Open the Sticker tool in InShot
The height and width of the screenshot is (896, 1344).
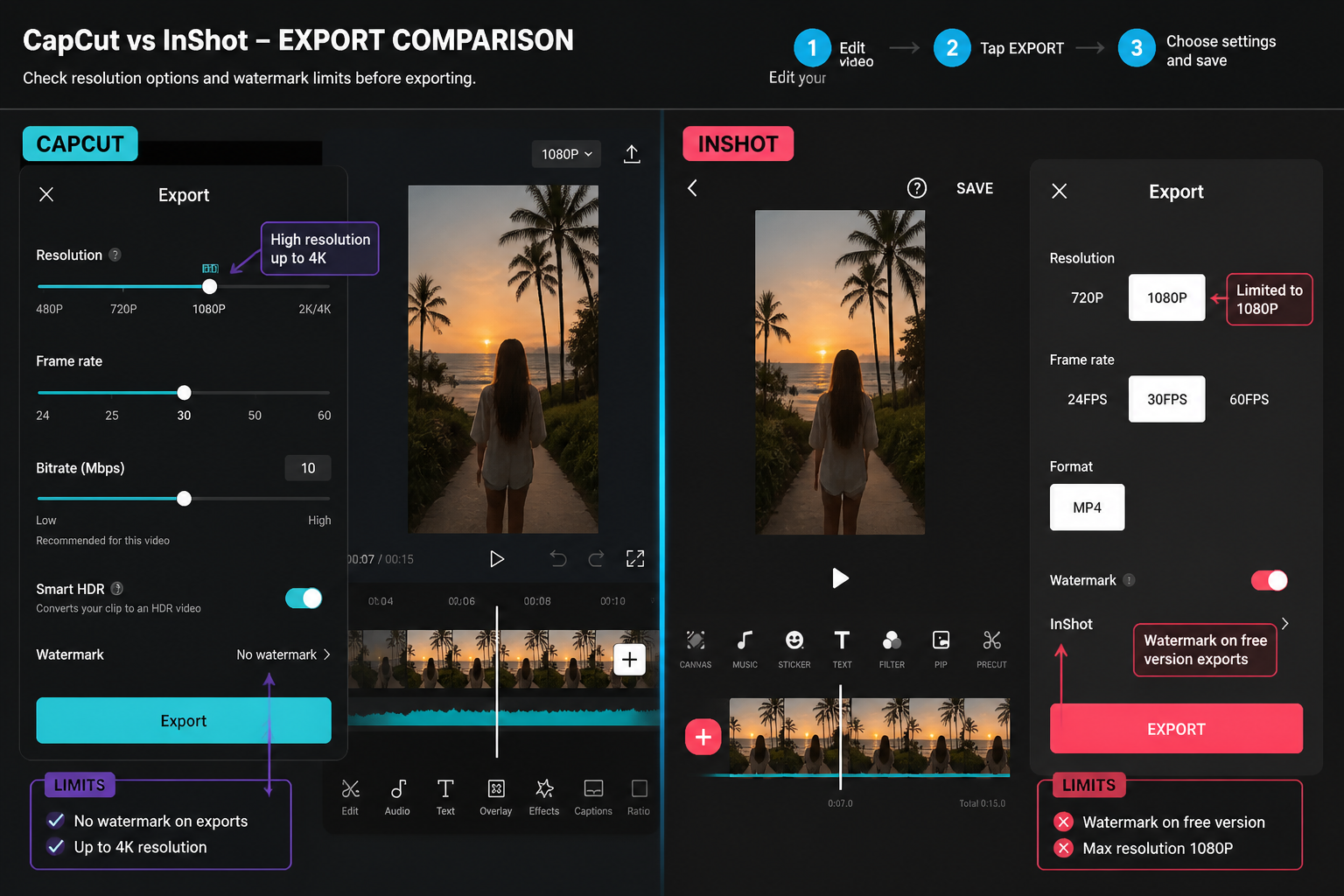794,648
